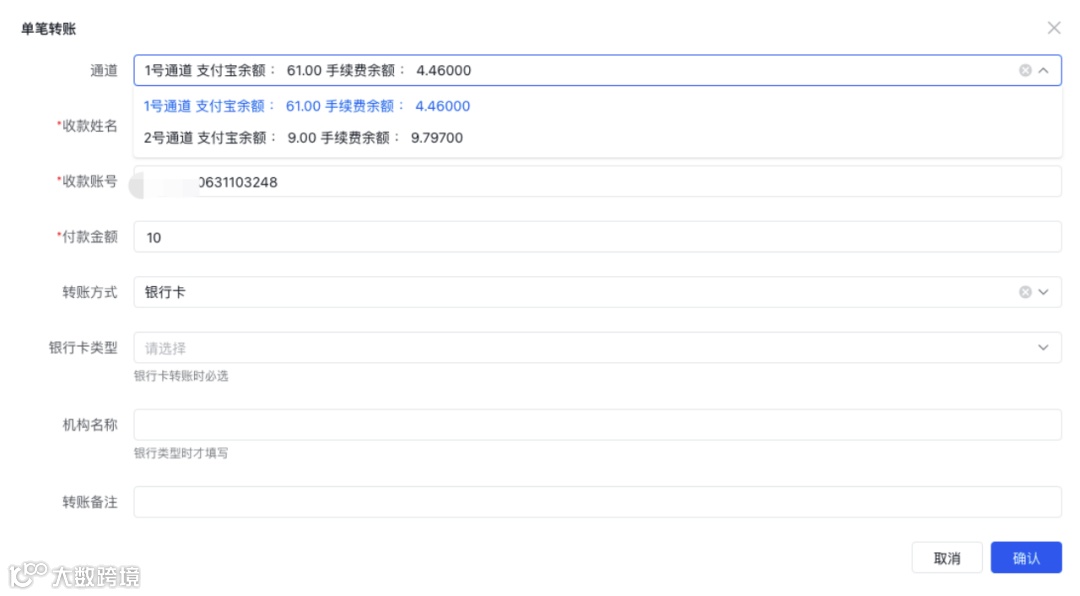Focus the 通道 combo box field
1080x596 pixels.
(597, 70)
